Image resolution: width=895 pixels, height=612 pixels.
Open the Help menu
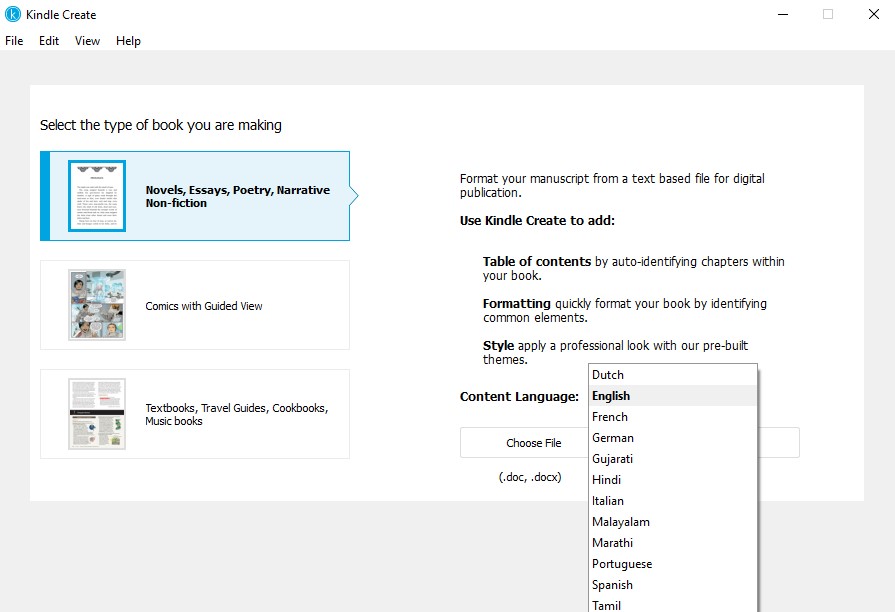pos(128,41)
